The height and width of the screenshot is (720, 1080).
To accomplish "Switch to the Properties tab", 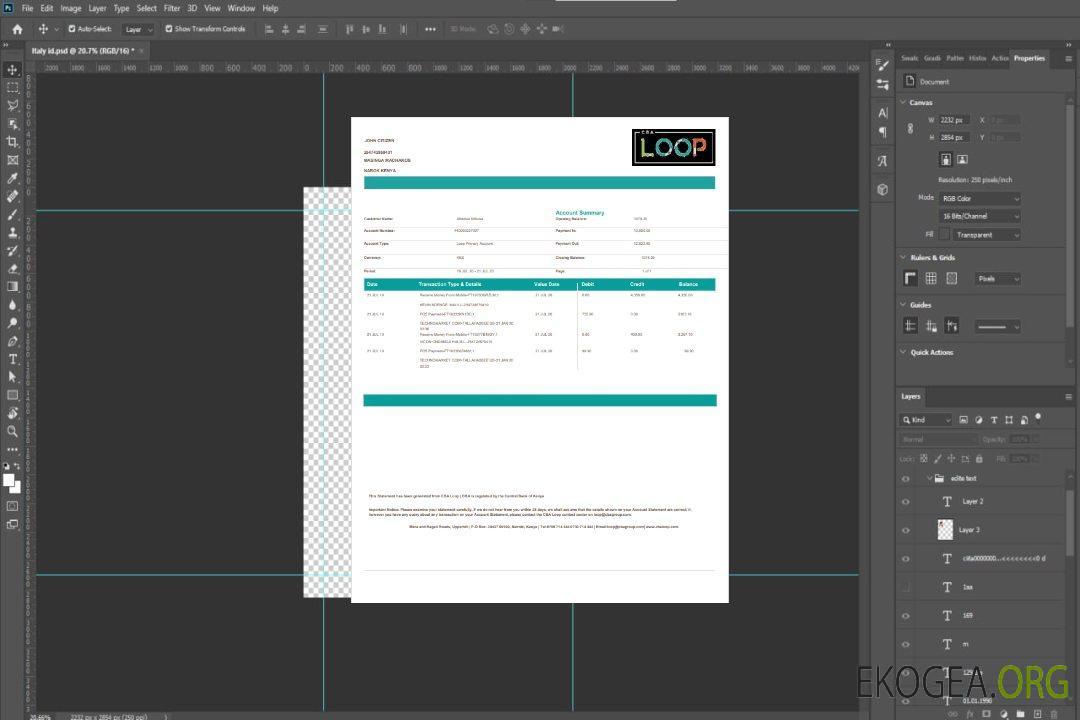I will (1029, 58).
